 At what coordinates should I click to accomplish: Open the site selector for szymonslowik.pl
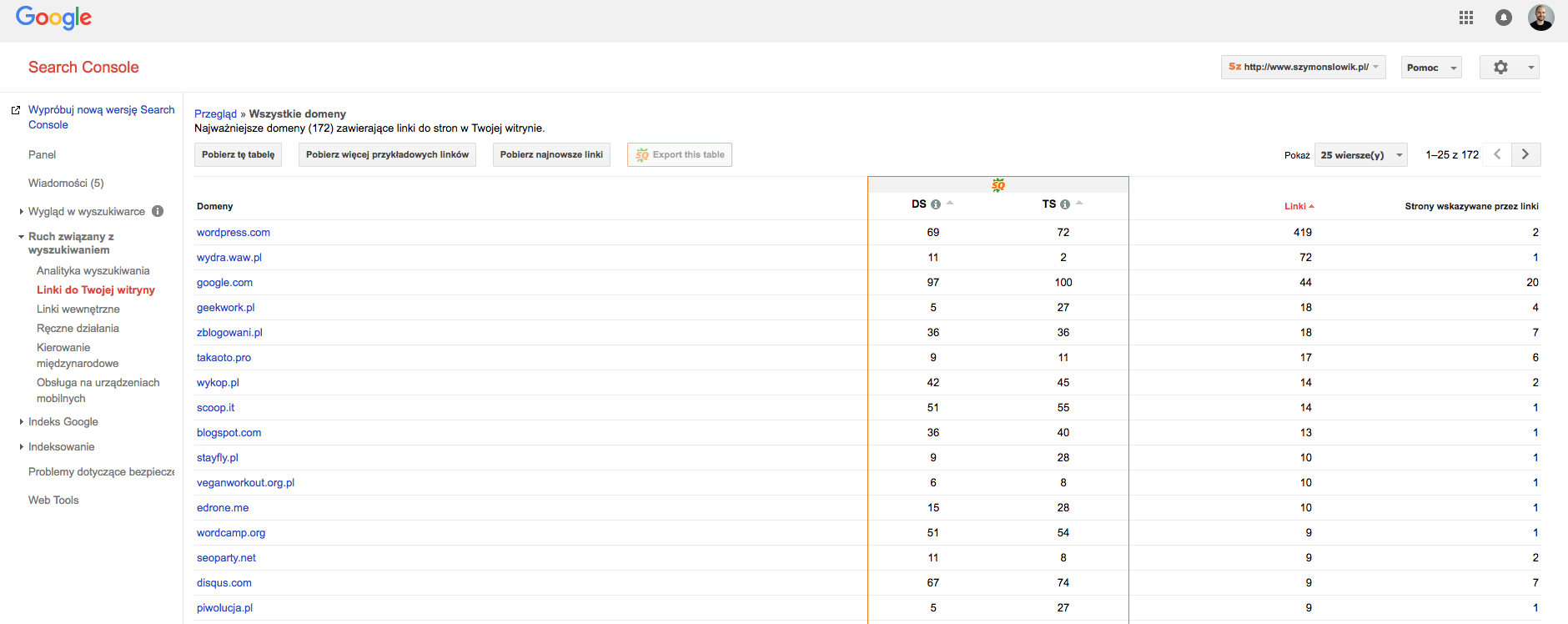(x=1304, y=68)
